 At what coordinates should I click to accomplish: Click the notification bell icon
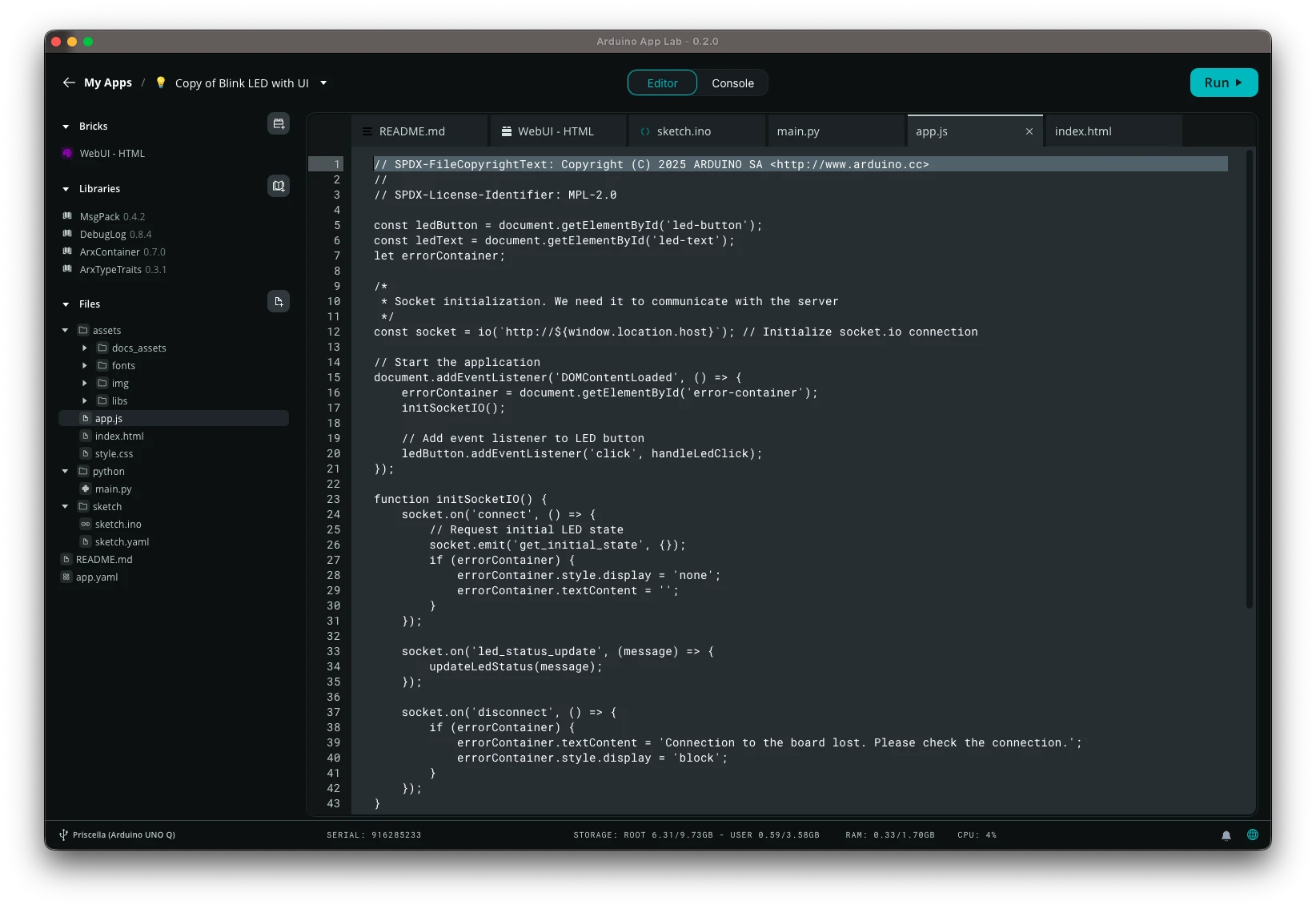pos(1226,835)
